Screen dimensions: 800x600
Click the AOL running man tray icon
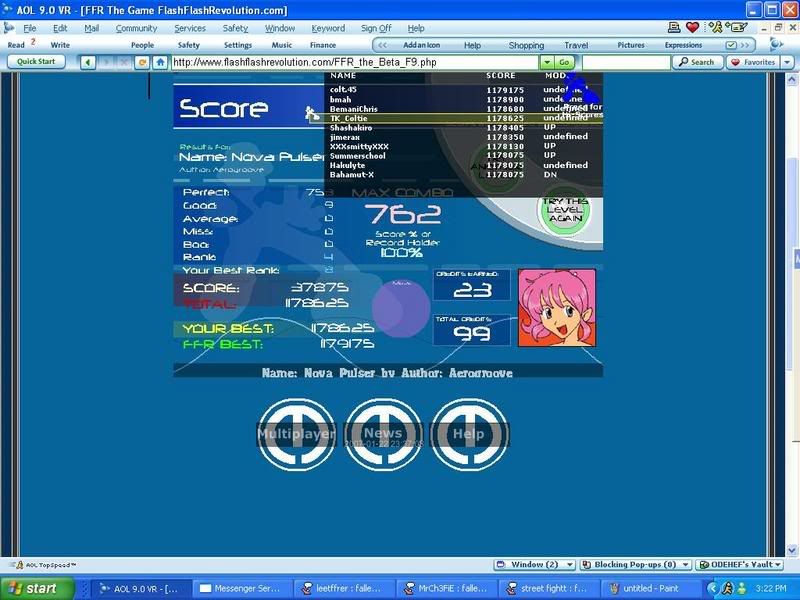[728, 588]
